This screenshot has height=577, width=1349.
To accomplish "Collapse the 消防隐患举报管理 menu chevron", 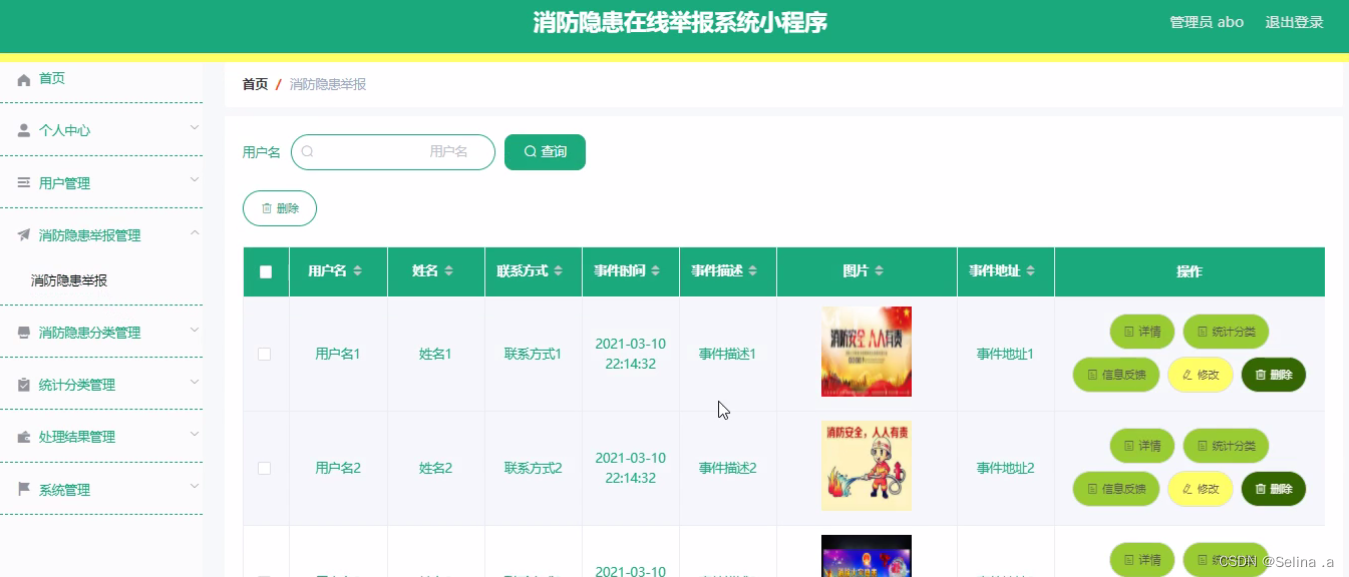I will [195, 233].
